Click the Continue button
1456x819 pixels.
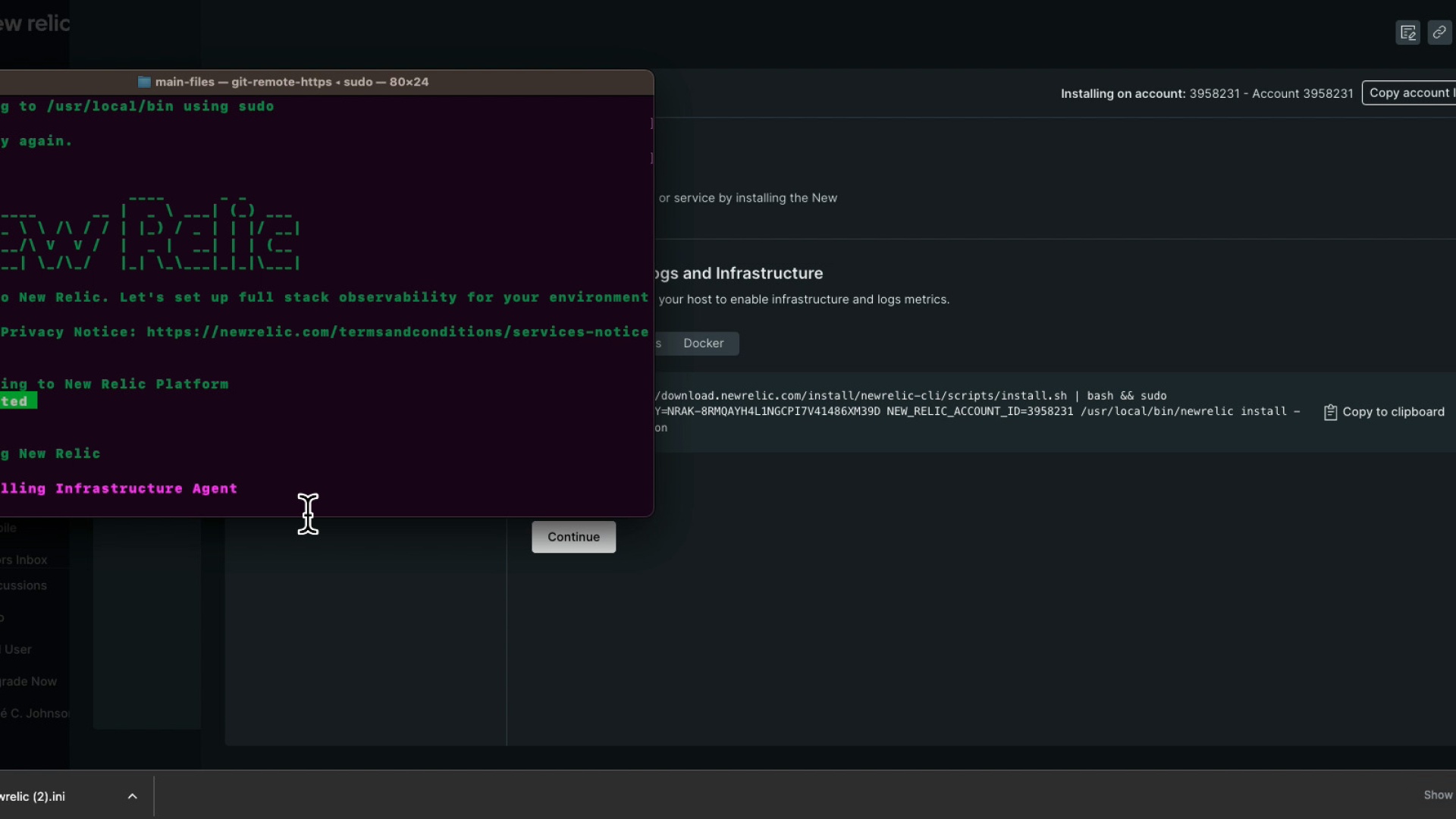(x=573, y=537)
